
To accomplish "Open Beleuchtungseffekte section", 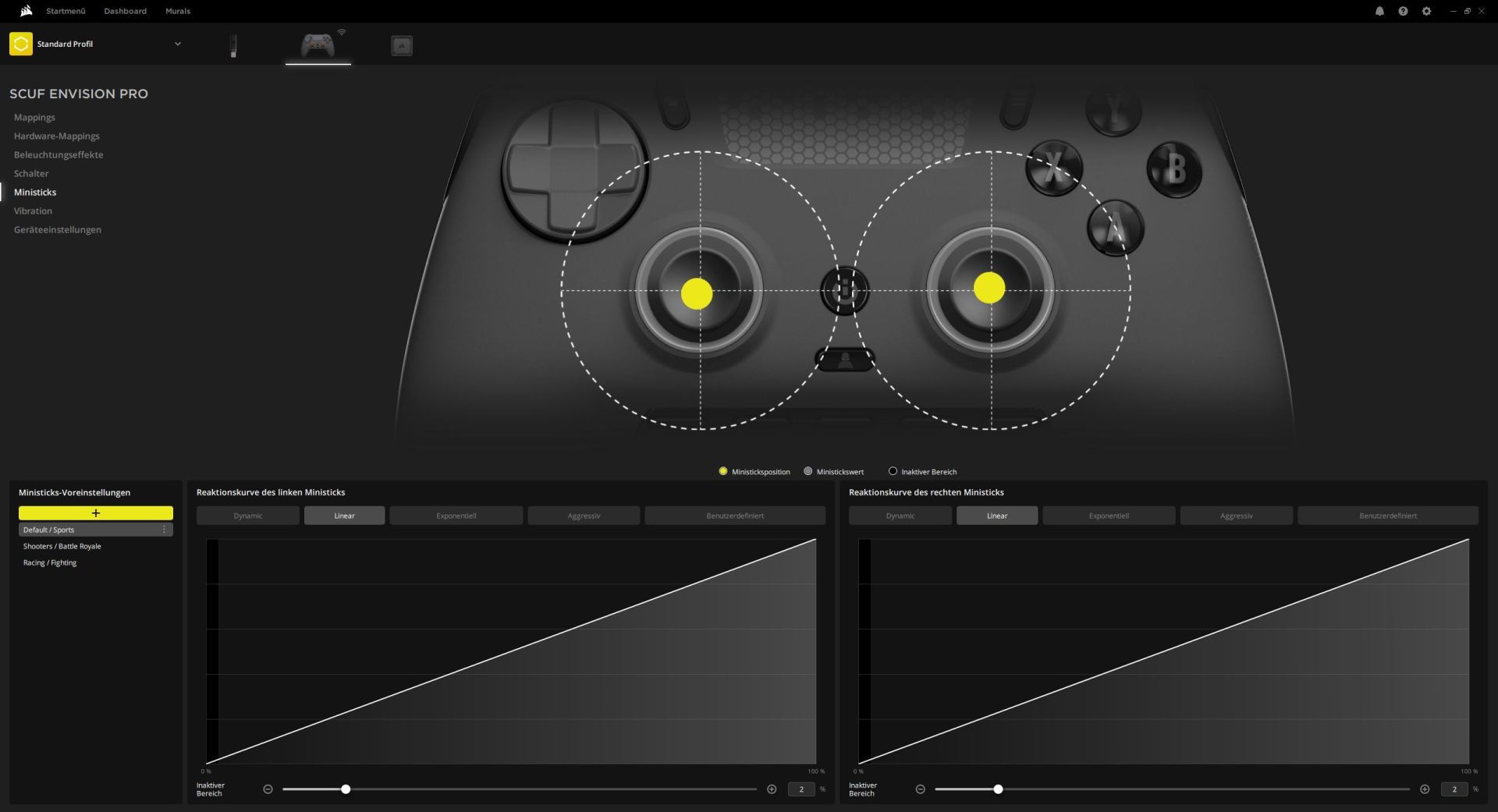I will (59, 154).
